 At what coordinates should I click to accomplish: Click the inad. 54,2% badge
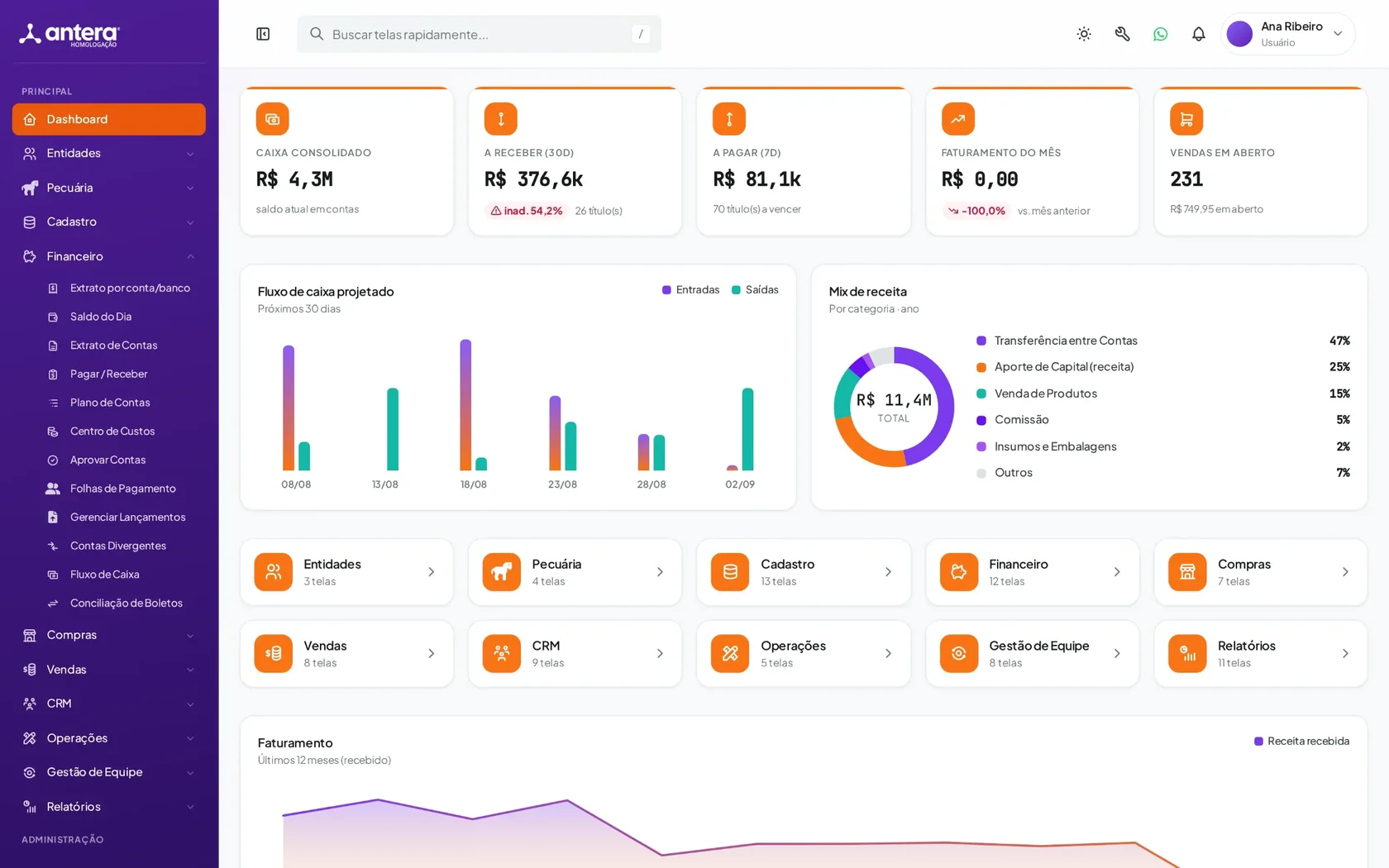click(527, 211)
